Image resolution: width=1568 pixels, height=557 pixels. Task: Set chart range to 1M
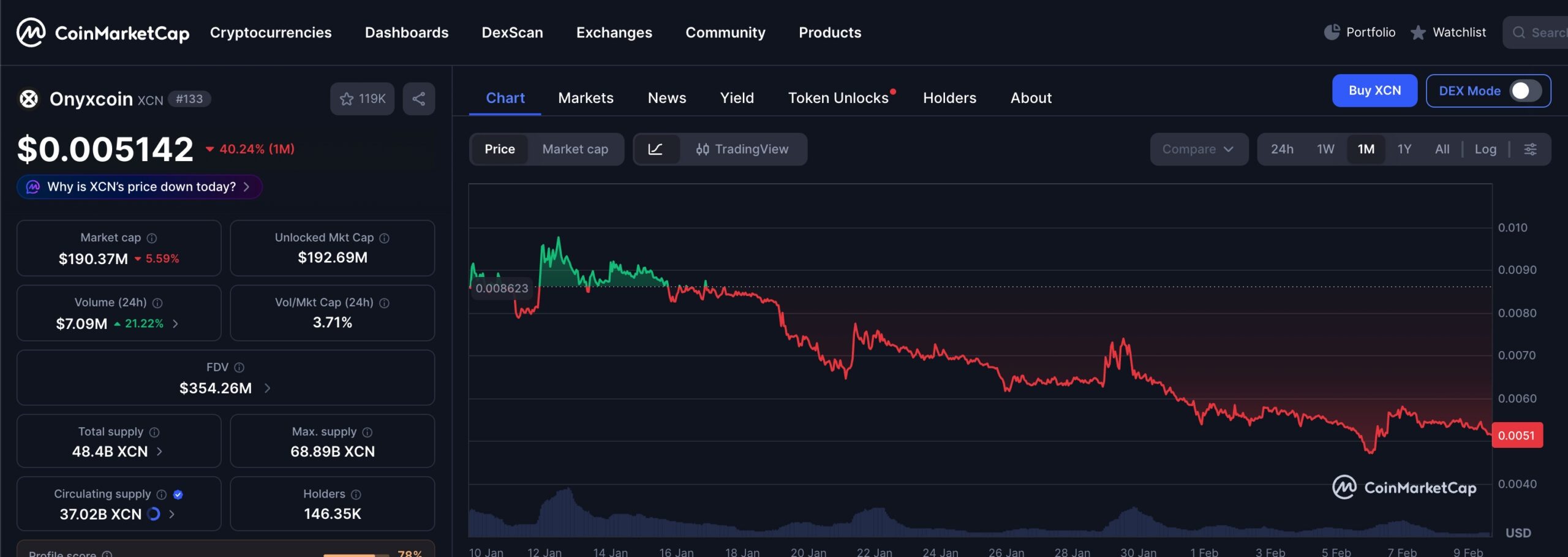[x=1366, y=149]
